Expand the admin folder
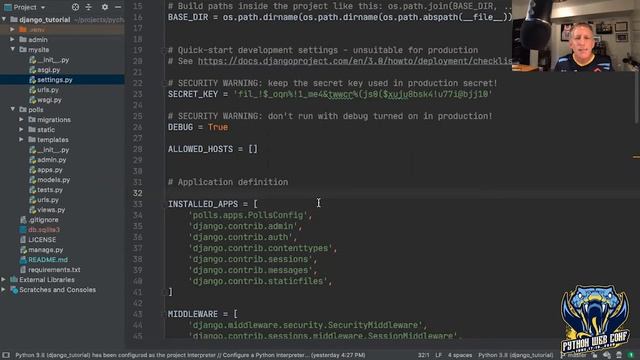Screen dimensions: 640x360 (x=12, y=39)
